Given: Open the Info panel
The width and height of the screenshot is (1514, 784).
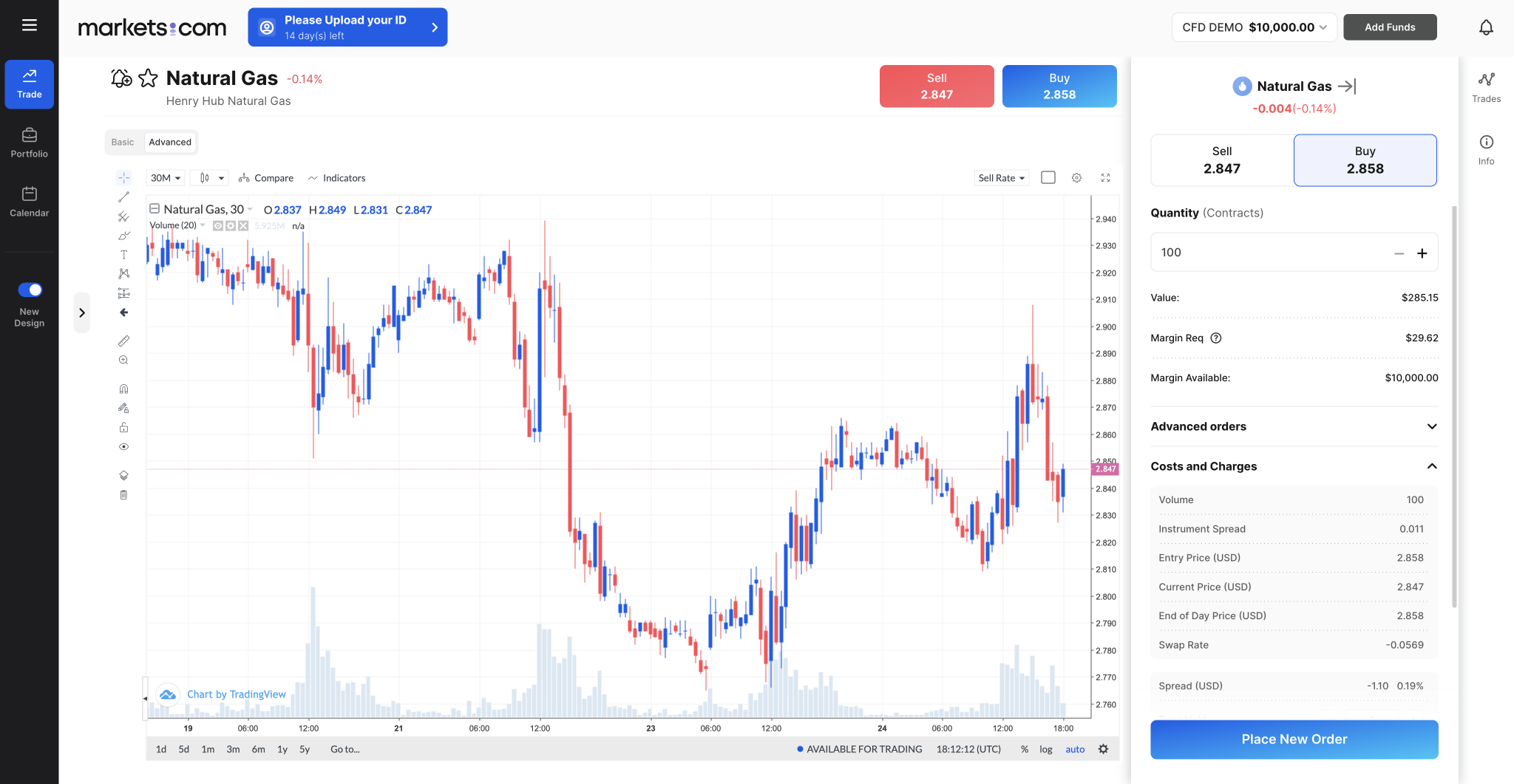Looking at the screenshot, I should (1486, 149).
